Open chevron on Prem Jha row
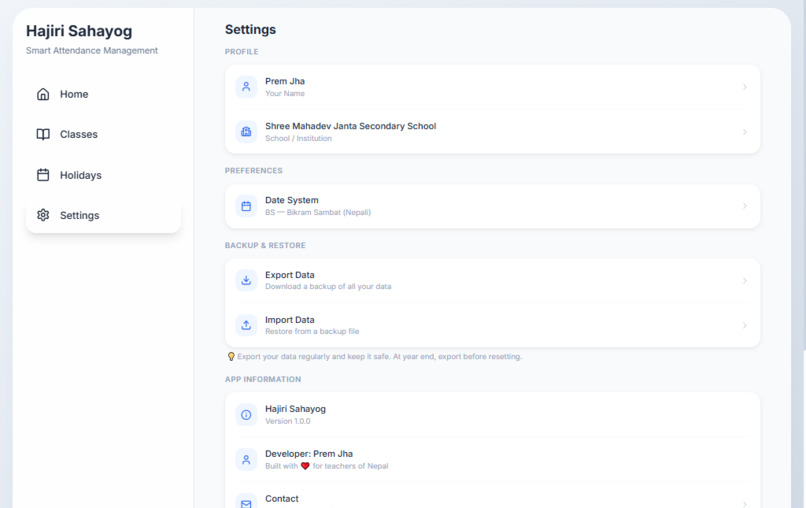 click(x=744, y=87)
